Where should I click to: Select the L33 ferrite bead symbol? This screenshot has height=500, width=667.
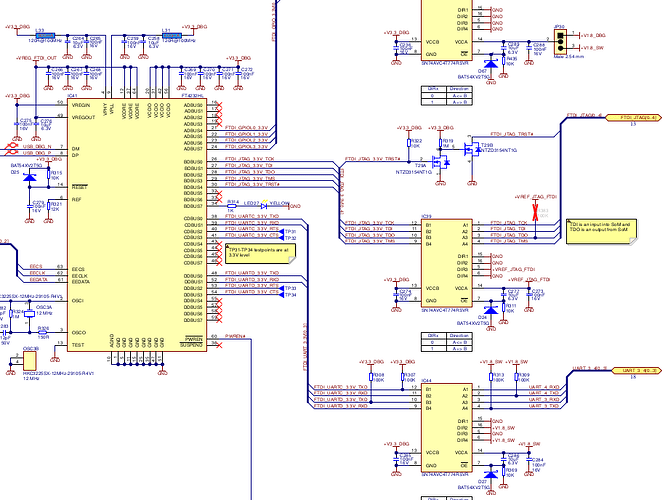45,35
